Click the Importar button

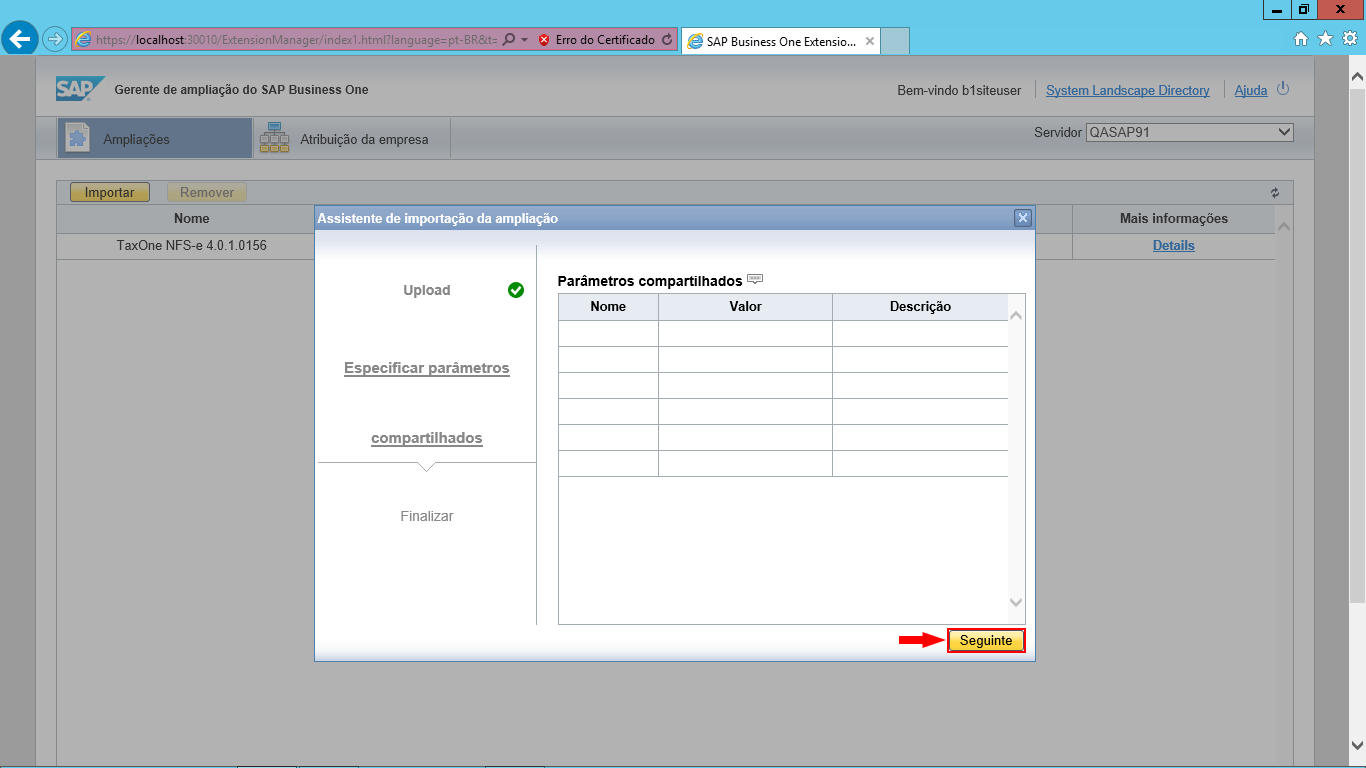pyautogui.click(x=109, y=193)
